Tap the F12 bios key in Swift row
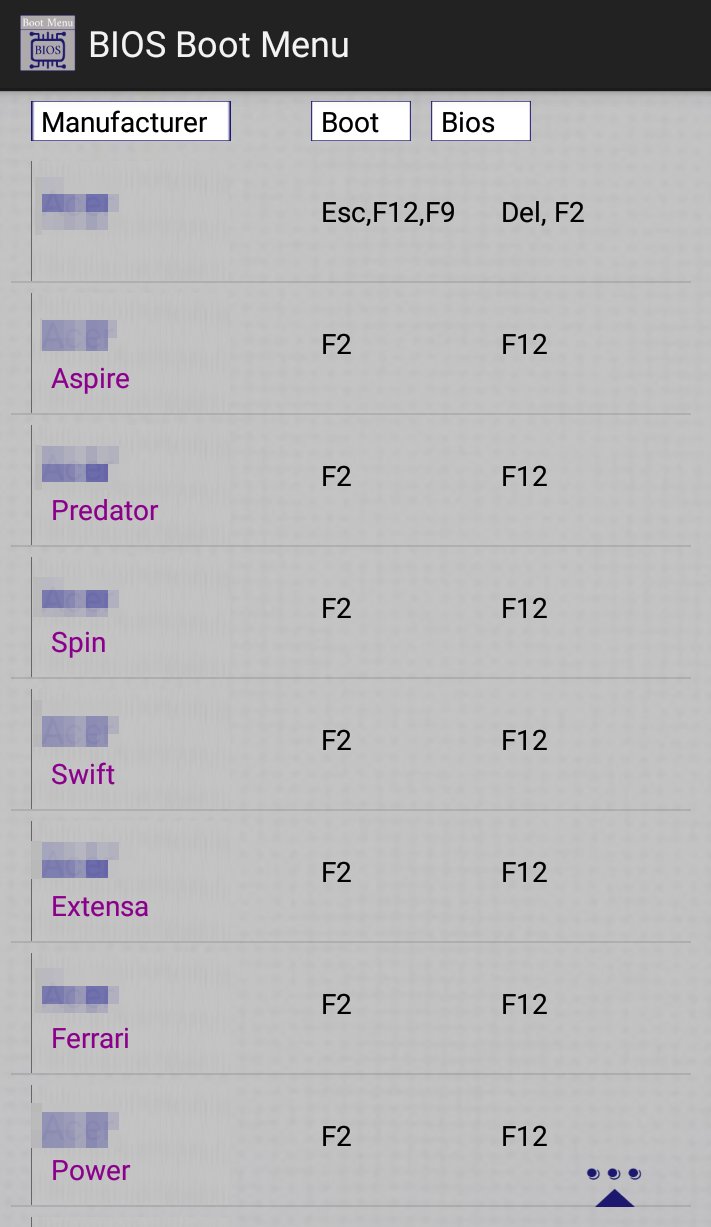This screenshot has width=711, height=1227. (524, 741)
